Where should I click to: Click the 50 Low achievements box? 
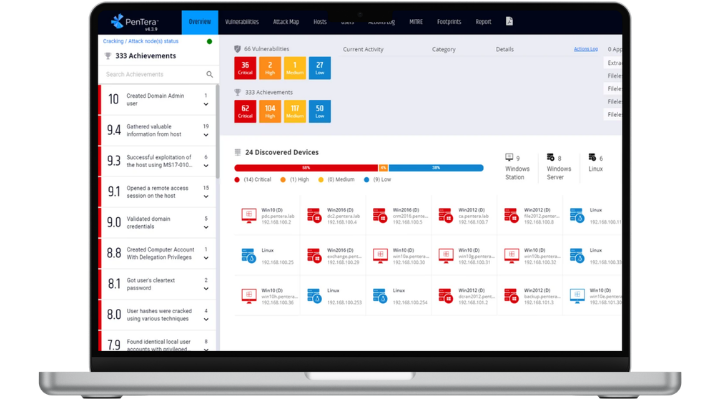click(320, 111)
